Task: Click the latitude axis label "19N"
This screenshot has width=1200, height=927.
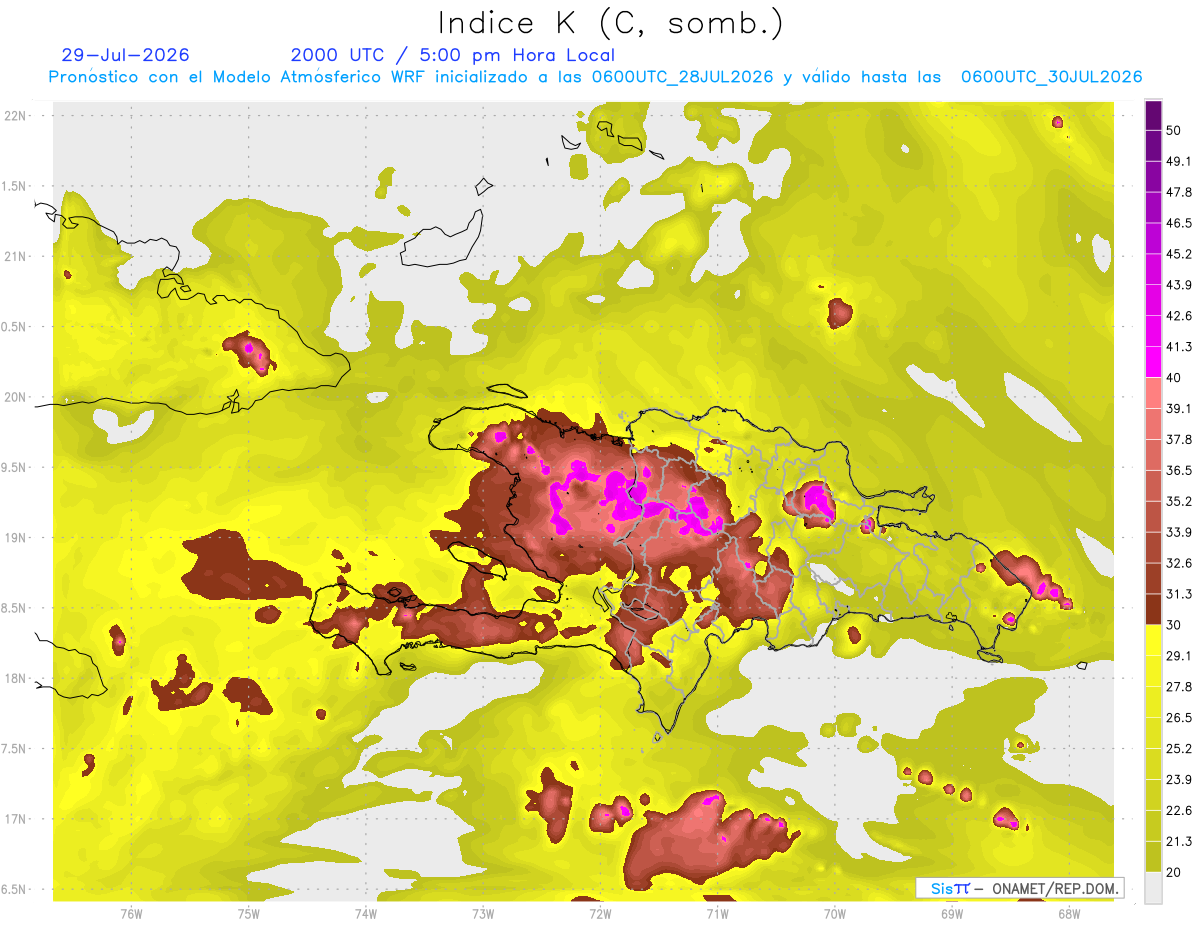Action: click(15, 538)
